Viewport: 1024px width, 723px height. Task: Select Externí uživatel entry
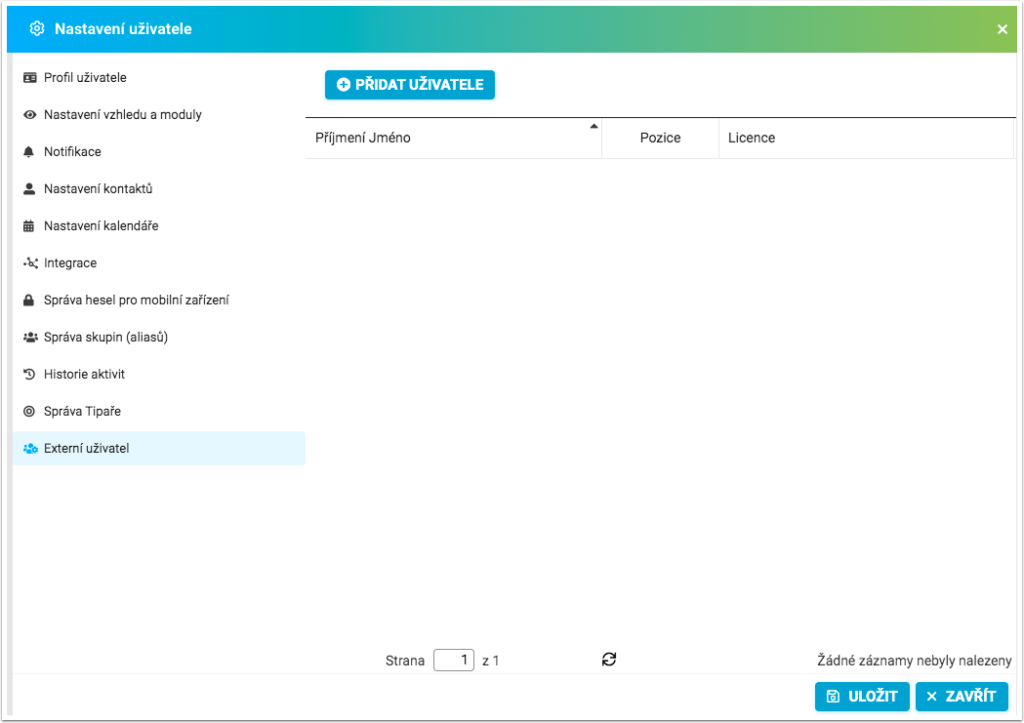pos(159,449)
